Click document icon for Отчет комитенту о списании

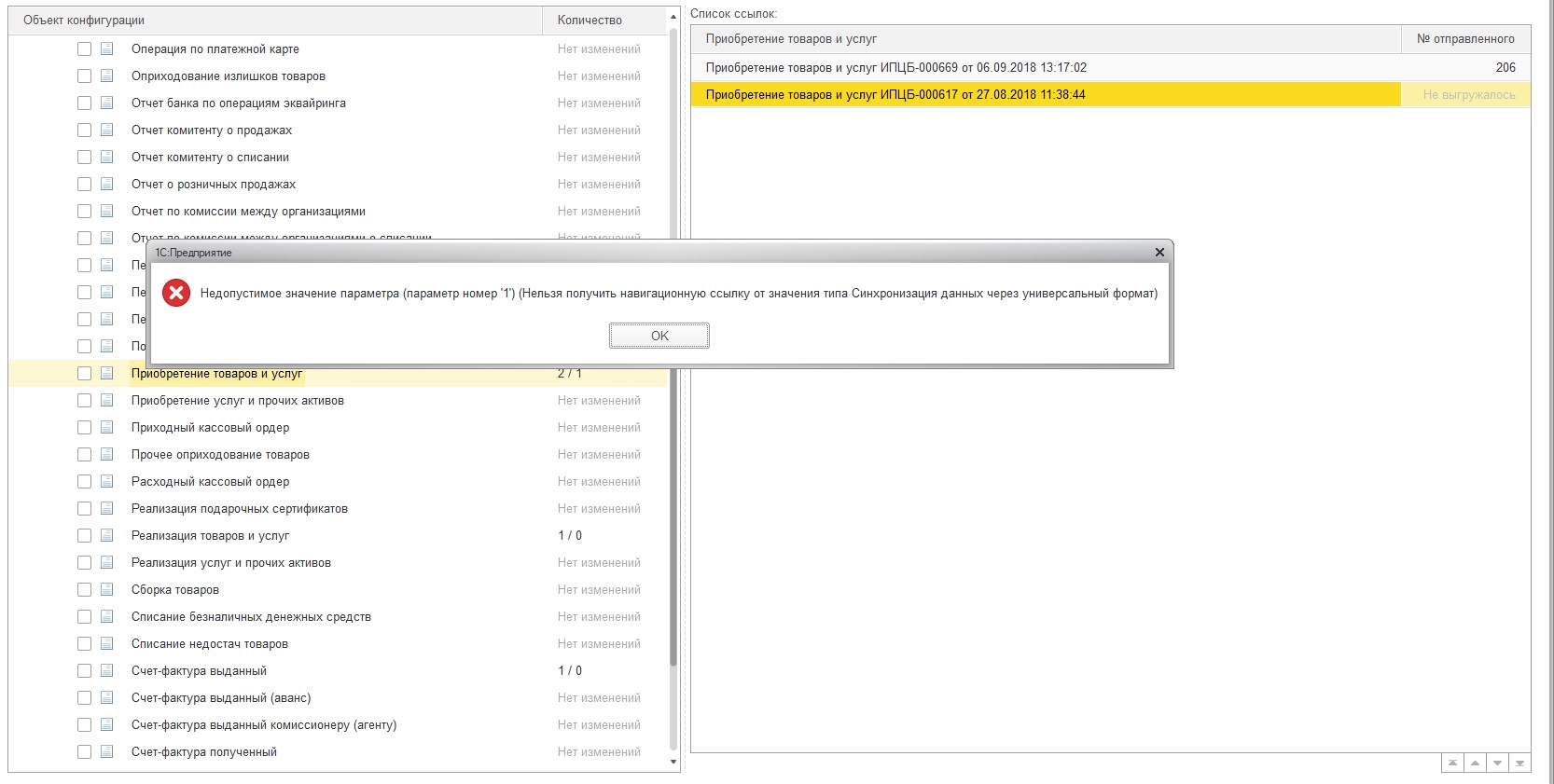107,157
